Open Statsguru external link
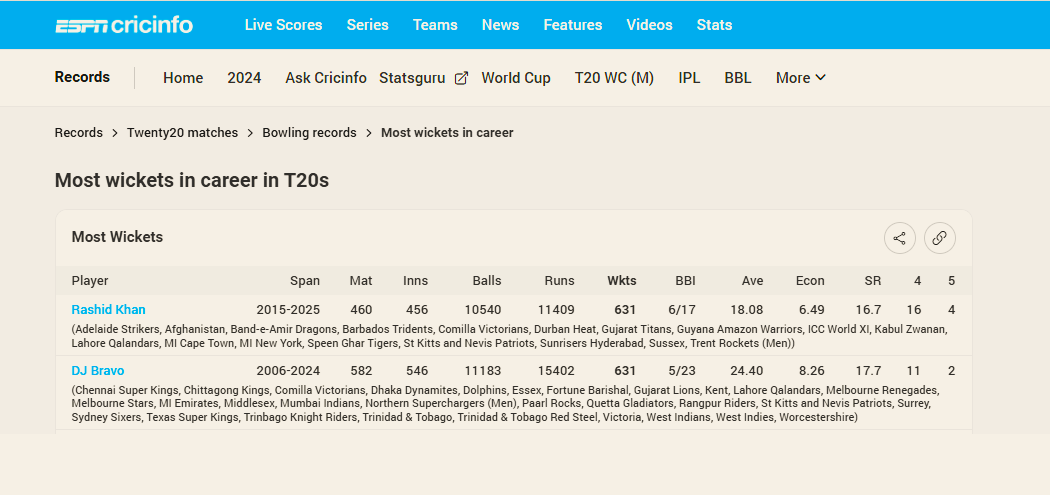 pyautogui.click(x=423, y=78)
